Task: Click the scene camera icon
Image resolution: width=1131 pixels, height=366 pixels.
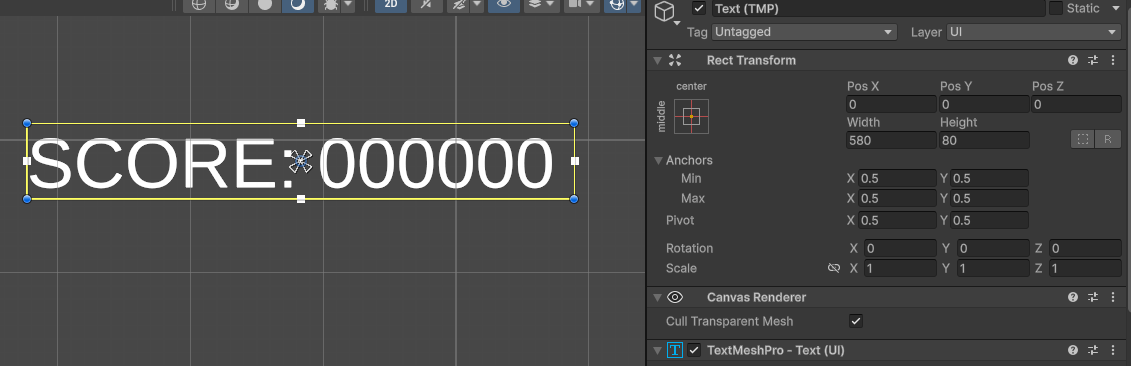Action: (574, 4)
